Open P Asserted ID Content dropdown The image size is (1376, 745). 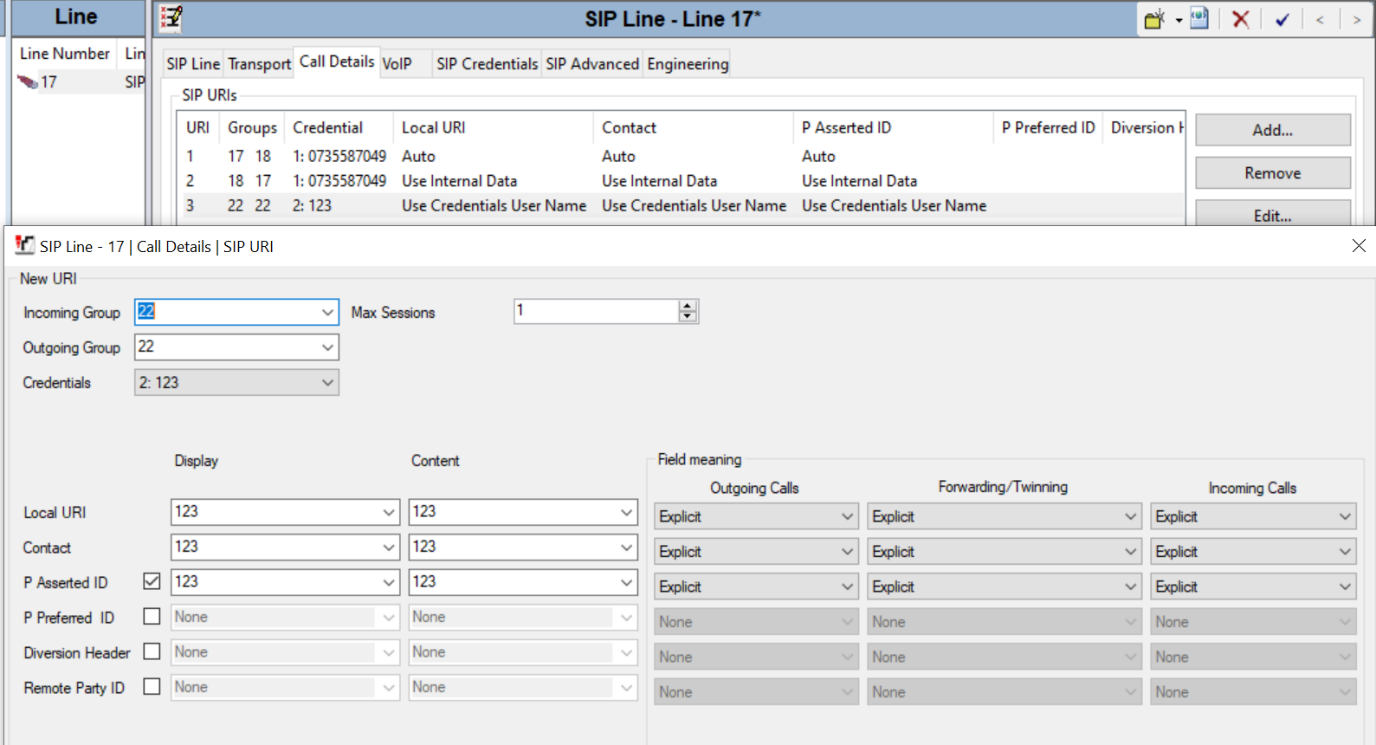pos(627,582)
